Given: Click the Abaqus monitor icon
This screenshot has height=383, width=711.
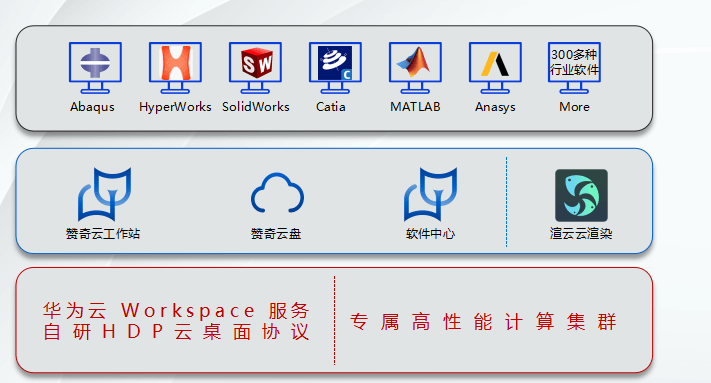Looking at the screenshot, I should [x=95, y=68].
